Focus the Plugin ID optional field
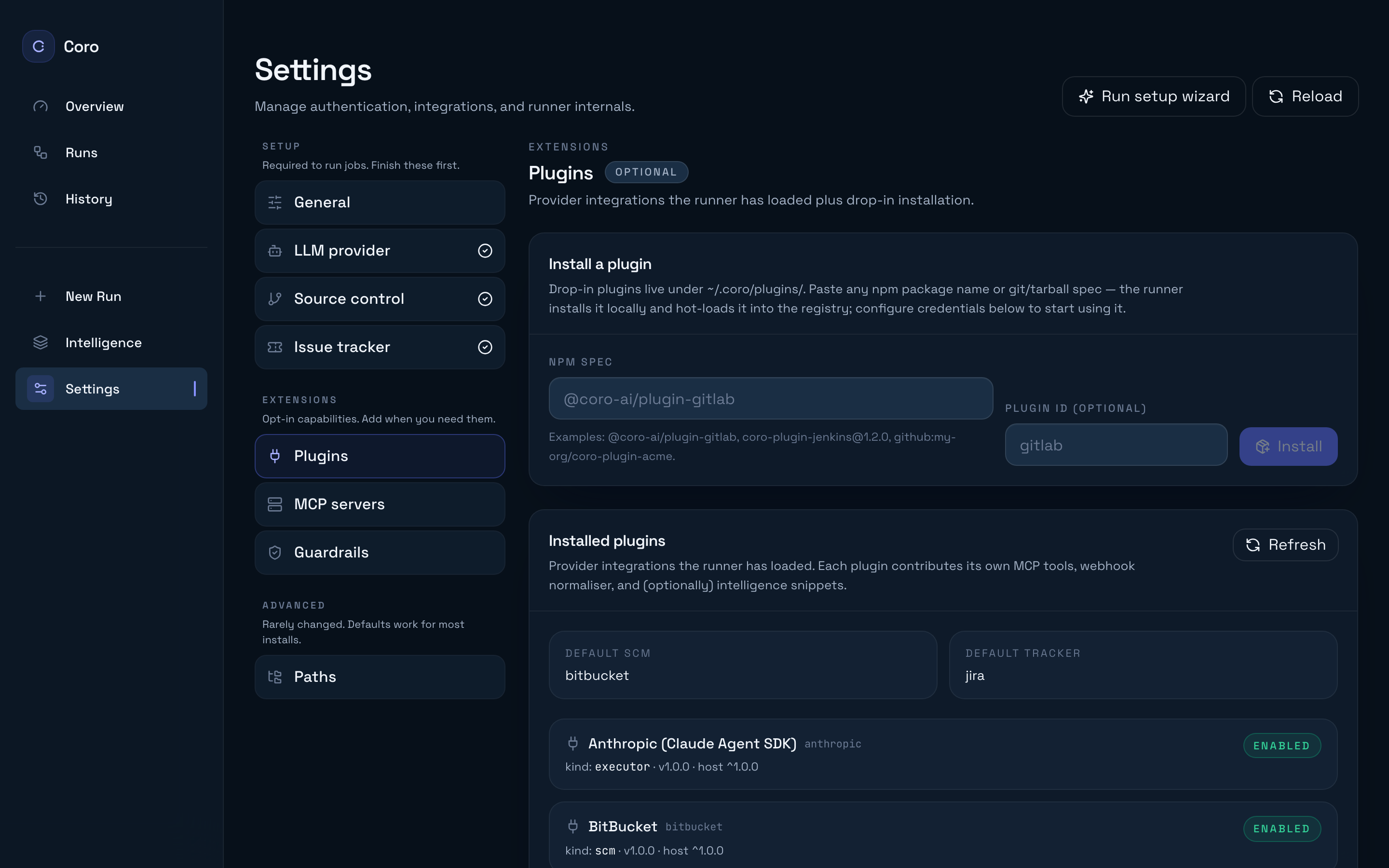1389x868 pixels. click(x=1117, y=445)
